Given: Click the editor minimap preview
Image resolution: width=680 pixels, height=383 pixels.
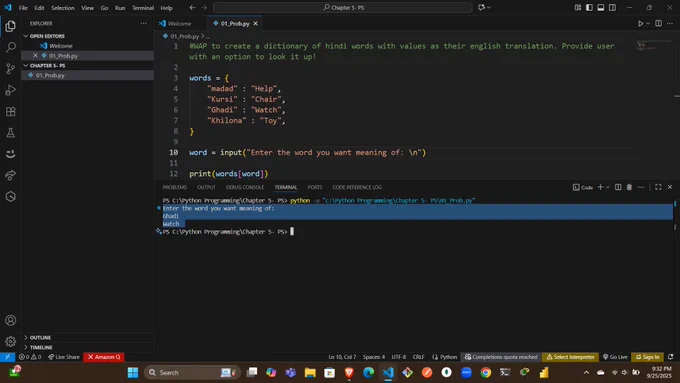Looking at the screenshot, I should (654, 45).
